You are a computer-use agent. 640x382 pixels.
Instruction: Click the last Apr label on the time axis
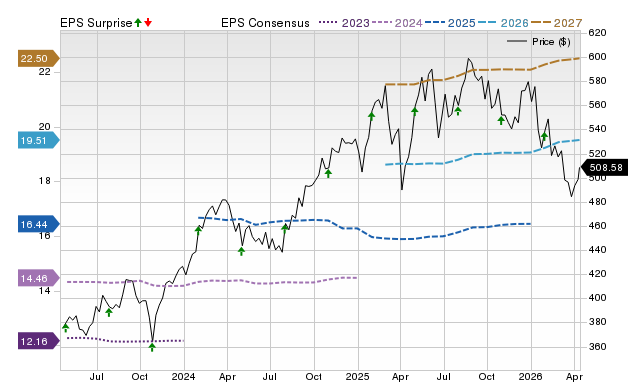click(x=574, y=376)
